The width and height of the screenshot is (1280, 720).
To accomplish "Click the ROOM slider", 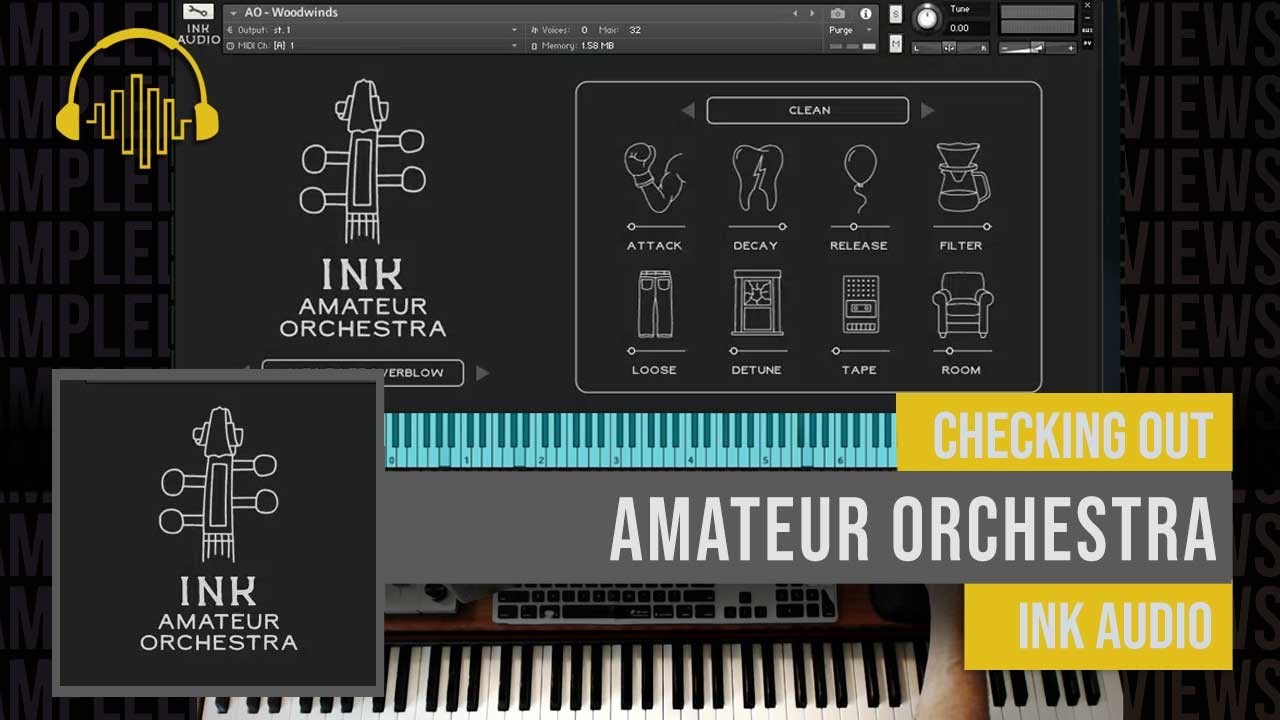I will (962, 351).
